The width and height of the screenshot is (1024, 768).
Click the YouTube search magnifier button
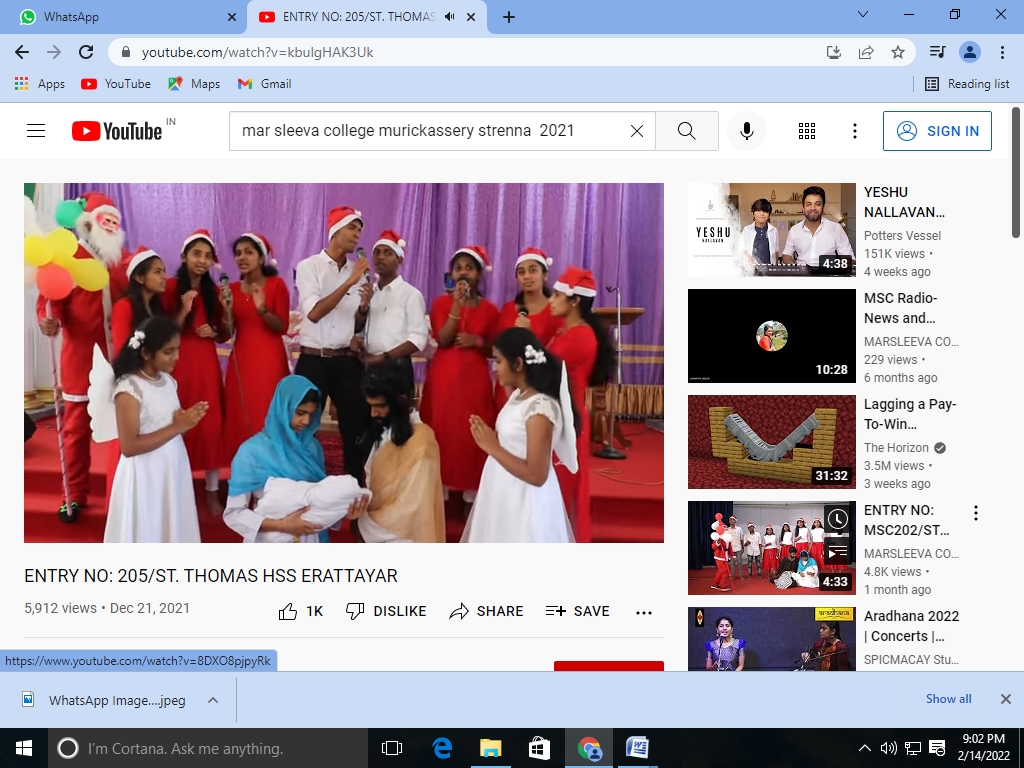click(x=686, y=131)
